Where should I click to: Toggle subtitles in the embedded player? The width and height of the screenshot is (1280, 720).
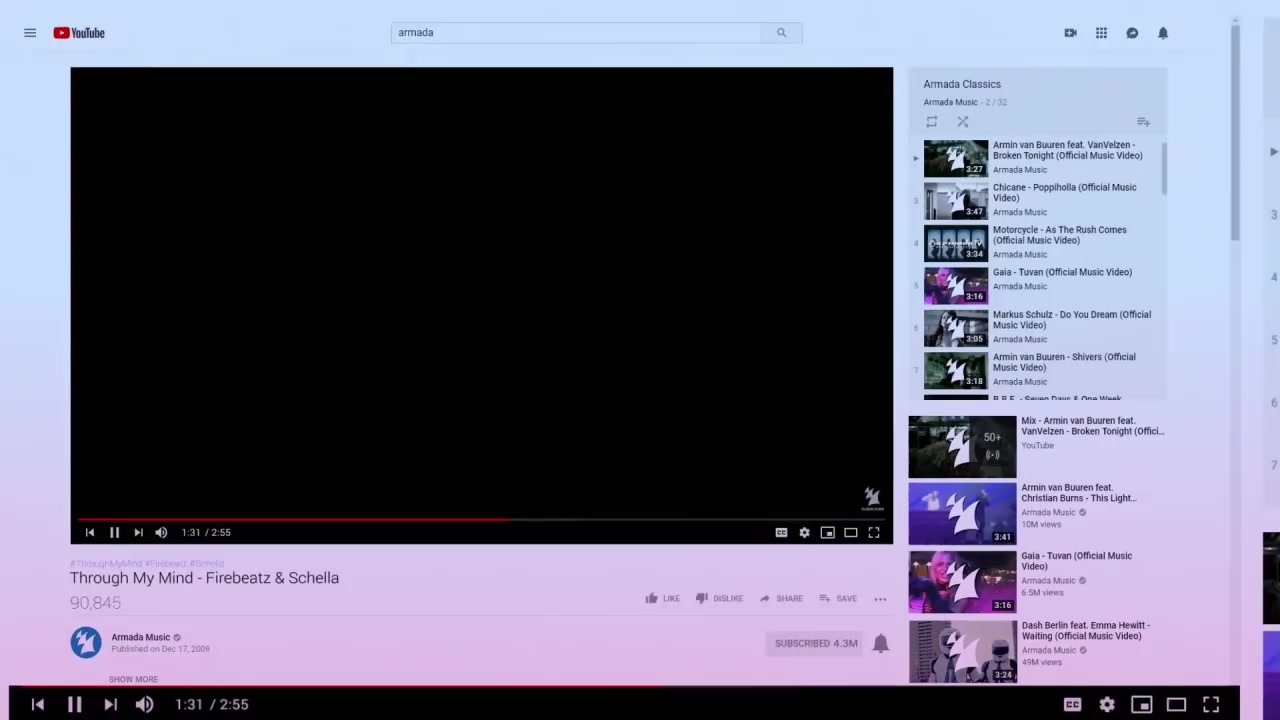[781, 533]
